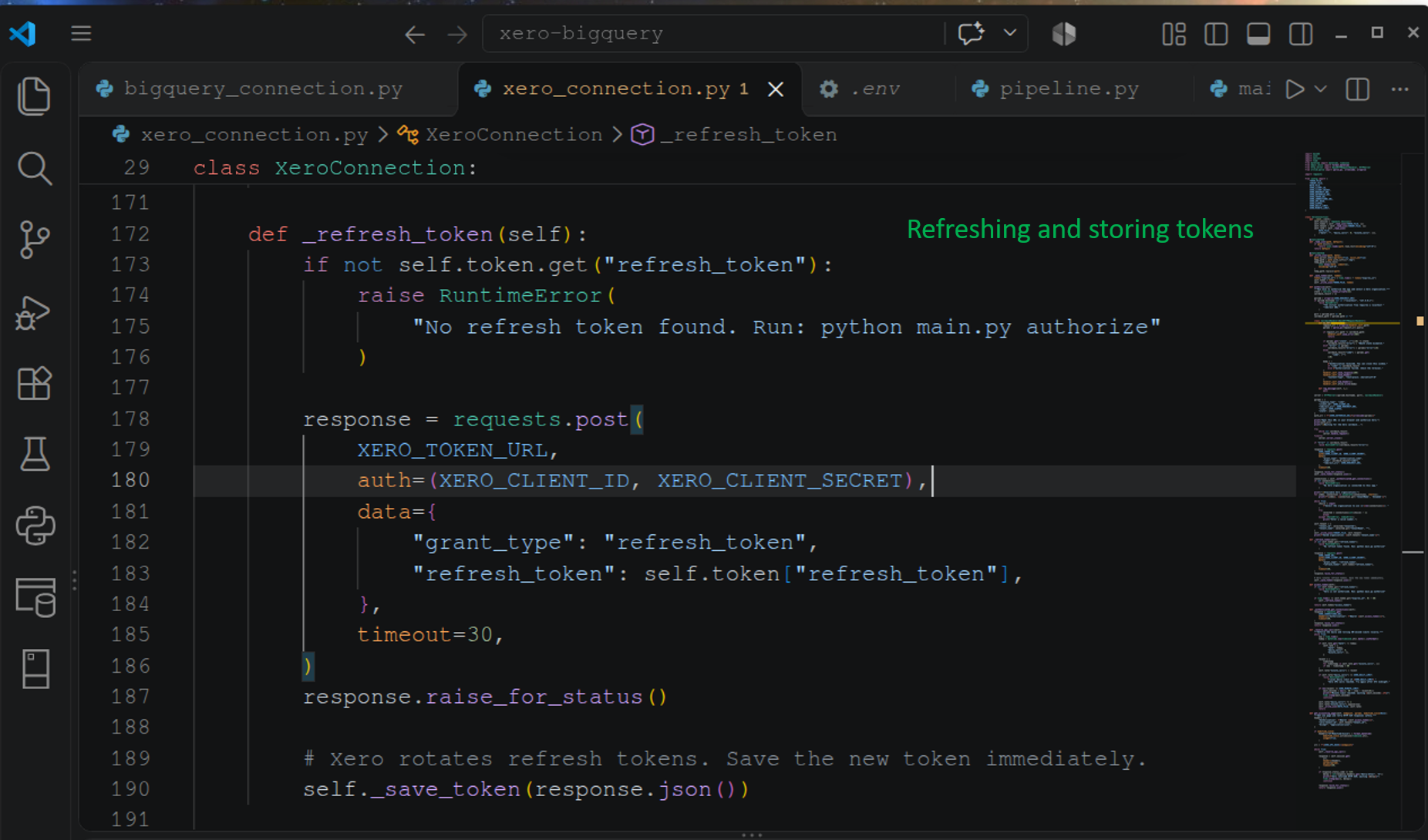This screenshot has width=1428, height=840.
Task: Click the notebook icon at bottom of activity bar
Action: pyautogui.click(x=35, y=668)
